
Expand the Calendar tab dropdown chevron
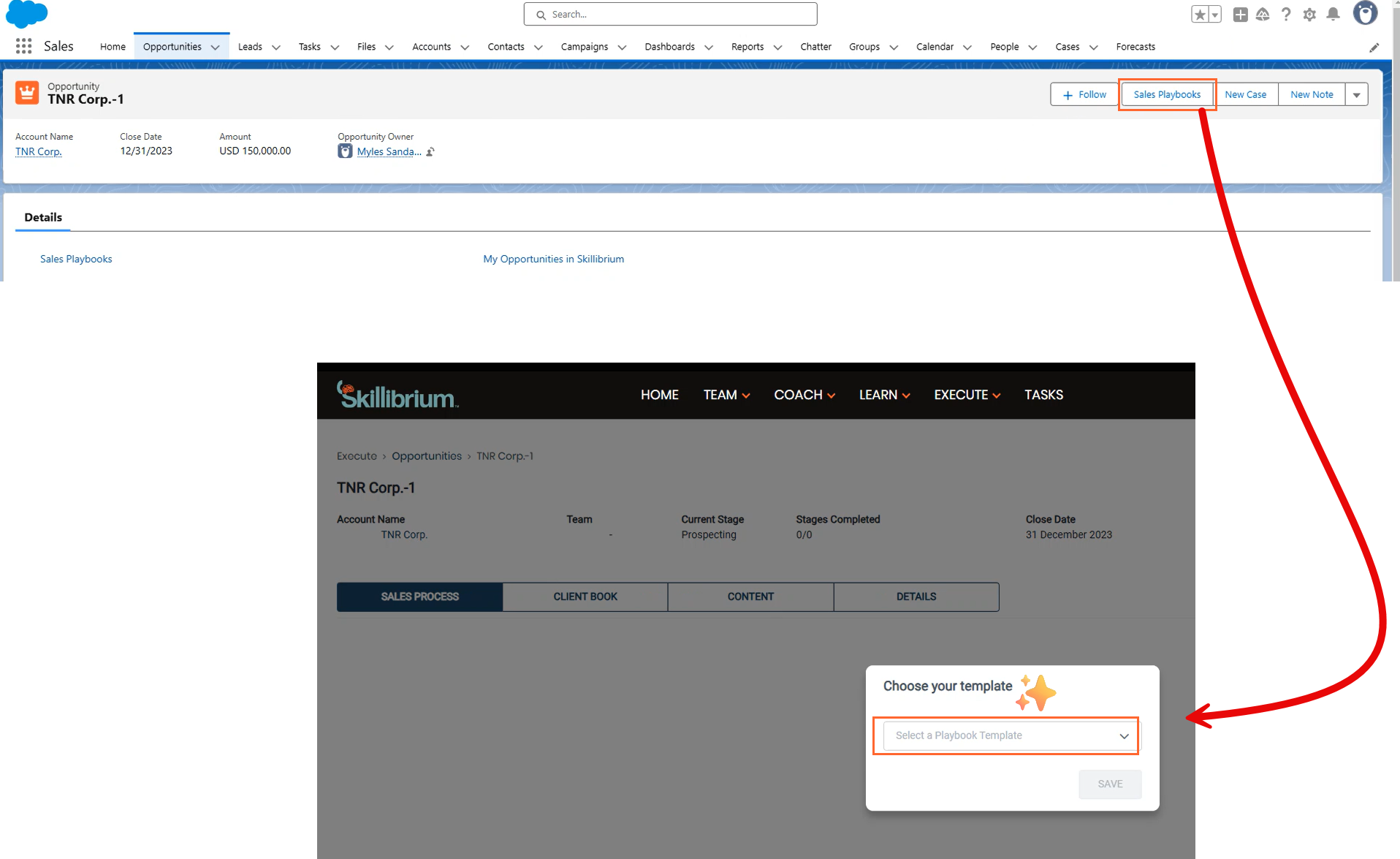tap(967, 48)
